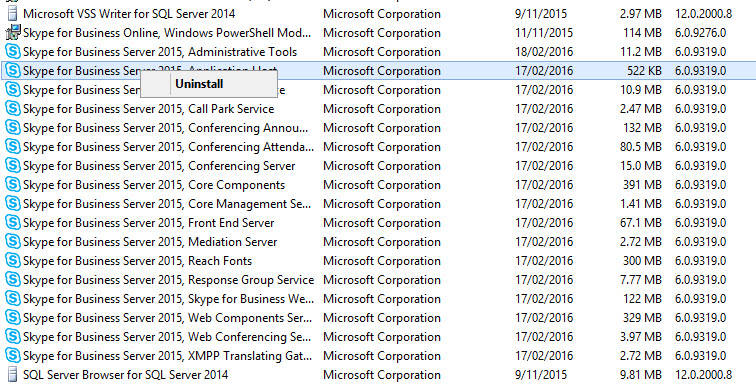Select Skype for Business Server 2015, Reach Fonts
This screenshot has width=756, height=386.
point(137,261)
